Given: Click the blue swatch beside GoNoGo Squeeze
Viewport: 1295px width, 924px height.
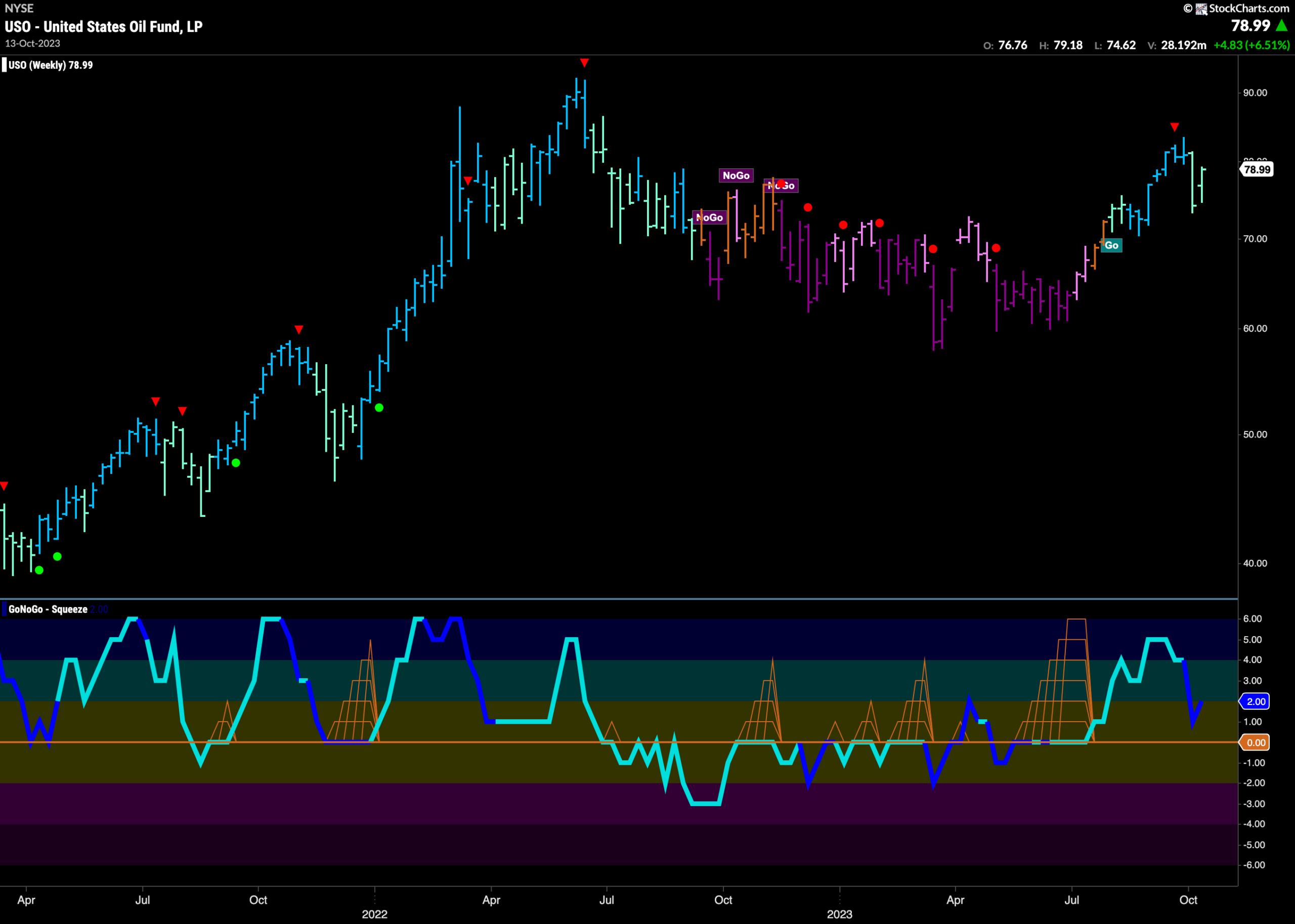Looking at the screenshot, I should (5, 609).
